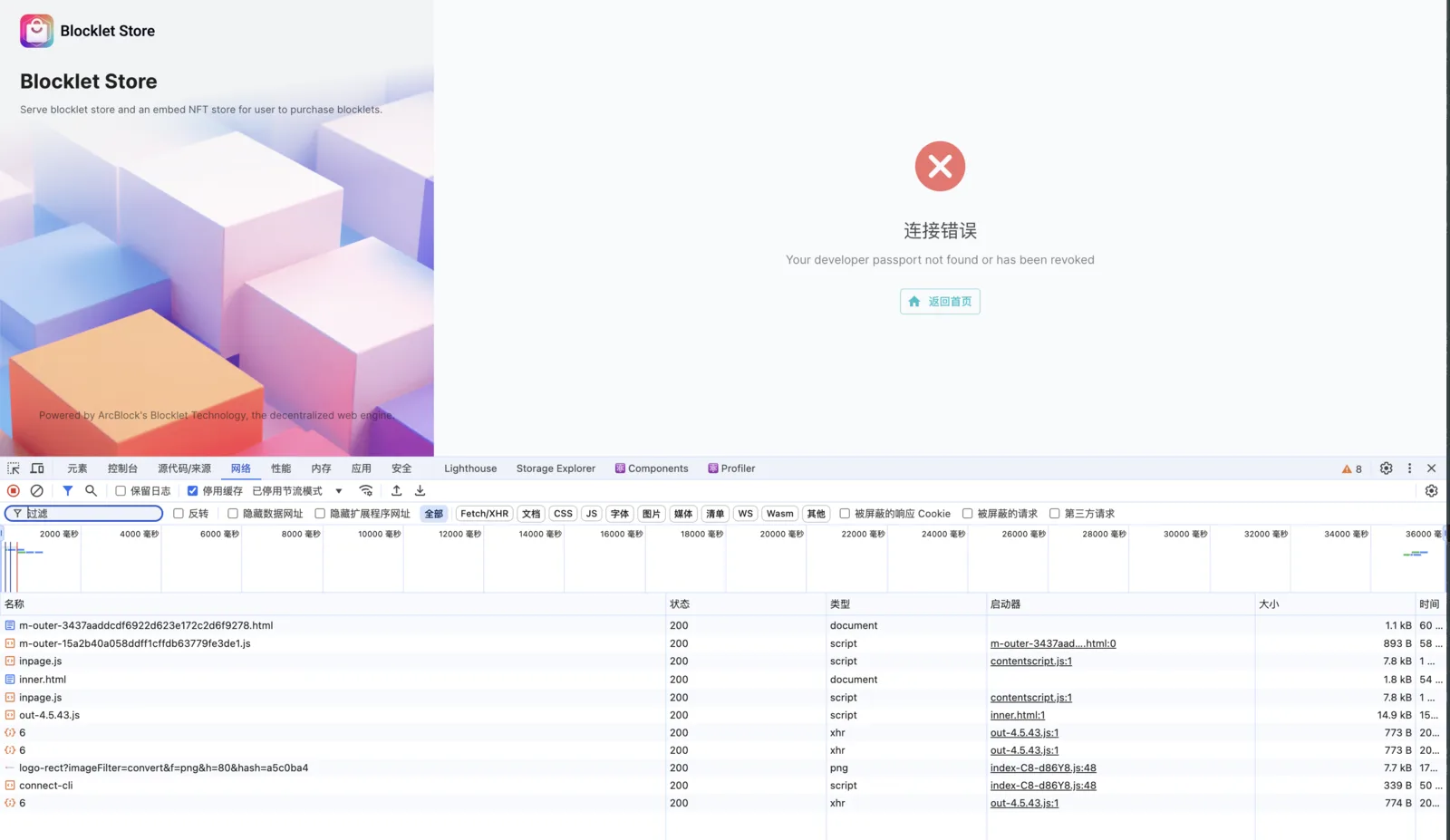1450x840 pixels.
Task: Toggle the device toolbar emulation icon
Action: pos(37,468)
